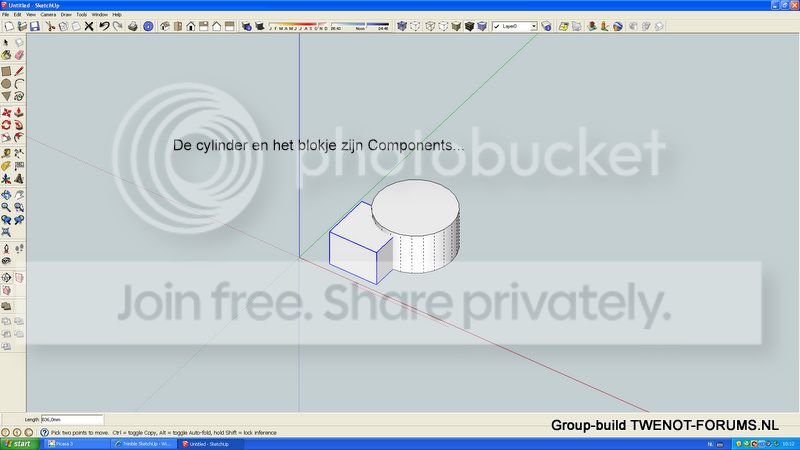Open the Window menu
This screenshot has width=800, height=450.
click(99, 15)
